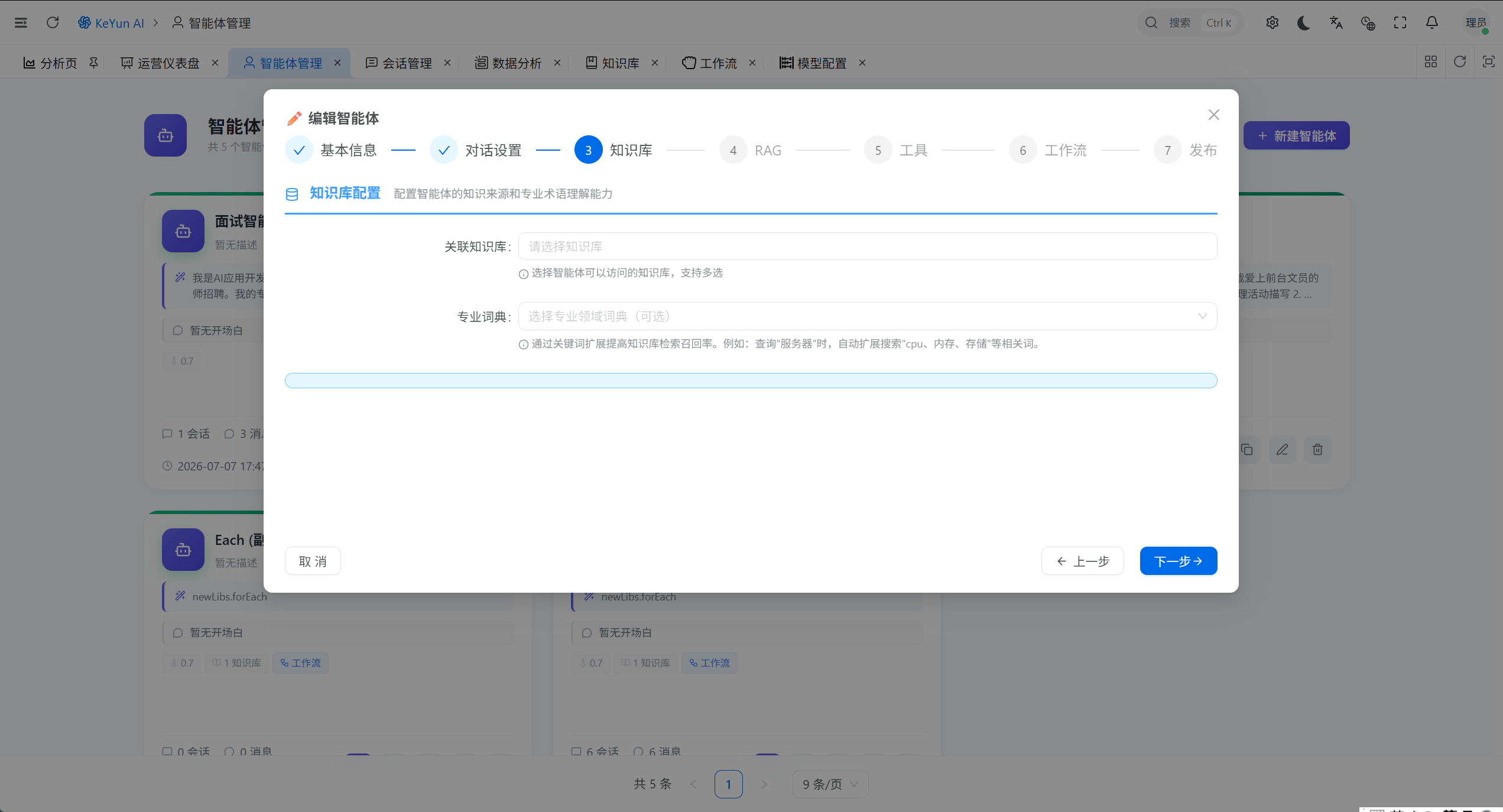This screenshot has height=812, width=1503.
Task: Click the language translation icon
Action: [1336, 22]
